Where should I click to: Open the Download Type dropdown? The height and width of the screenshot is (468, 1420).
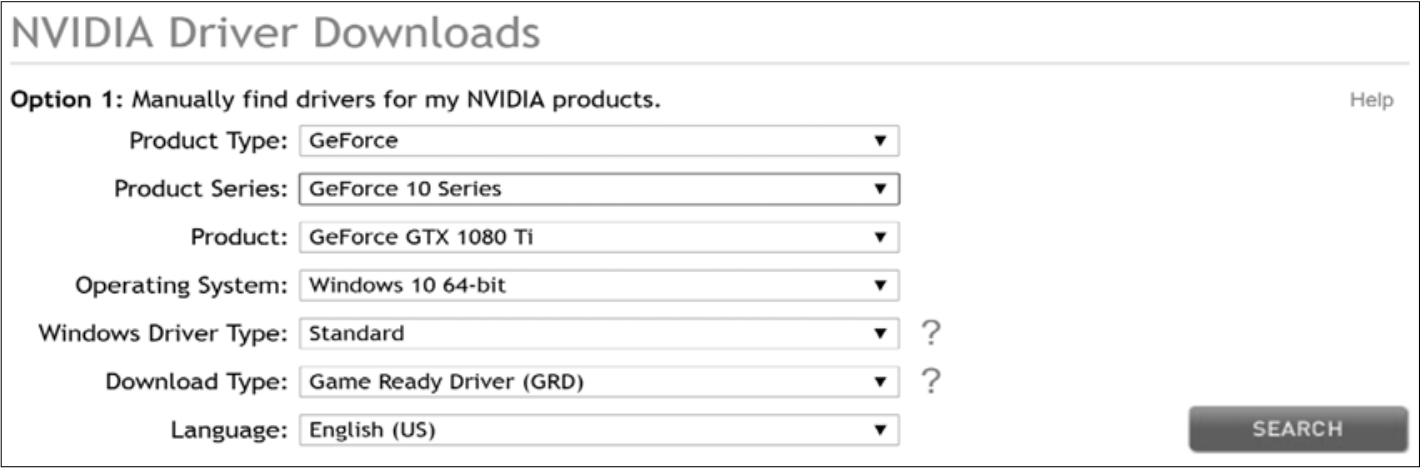599,381
